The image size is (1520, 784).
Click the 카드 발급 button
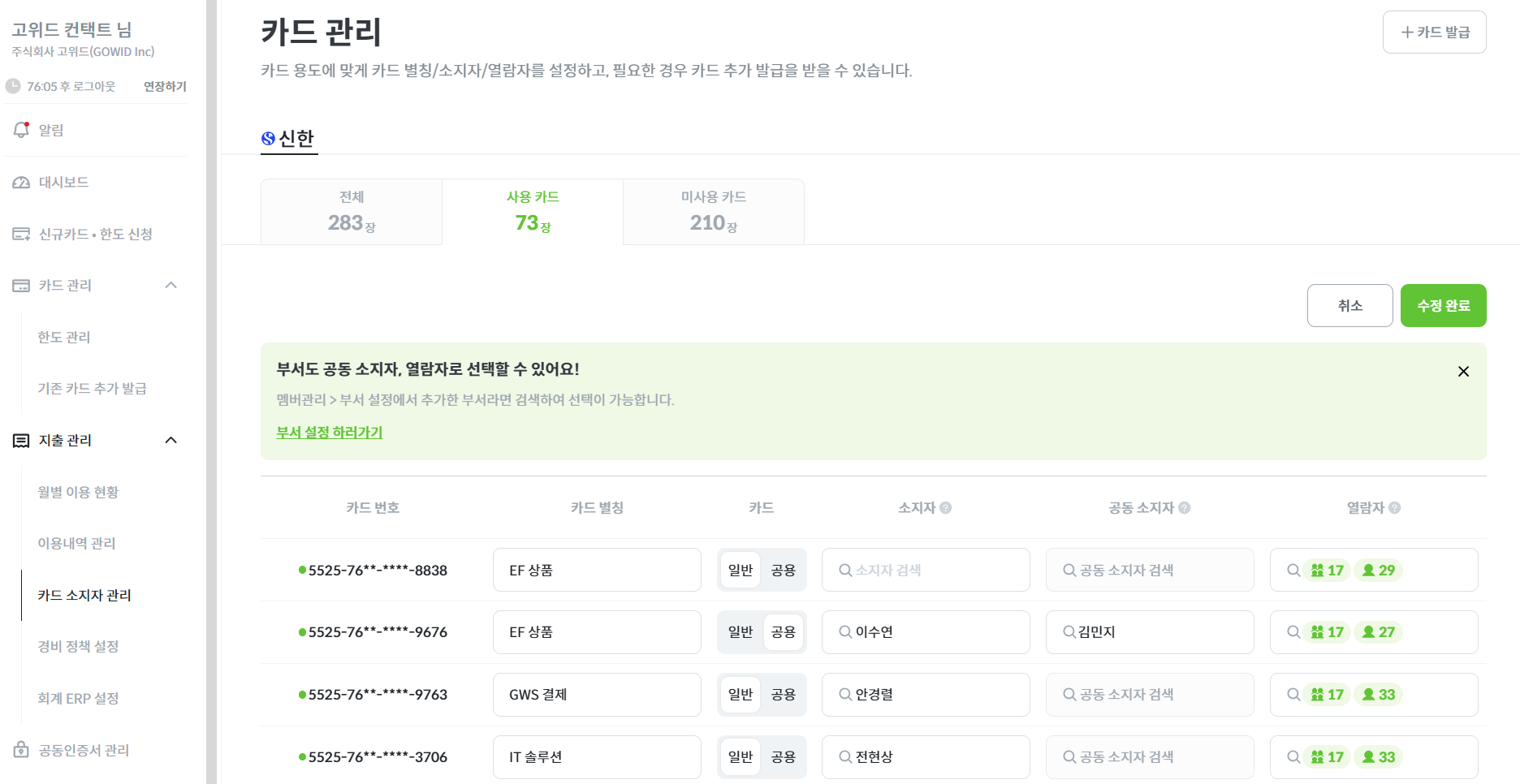tap(1434, 32)
